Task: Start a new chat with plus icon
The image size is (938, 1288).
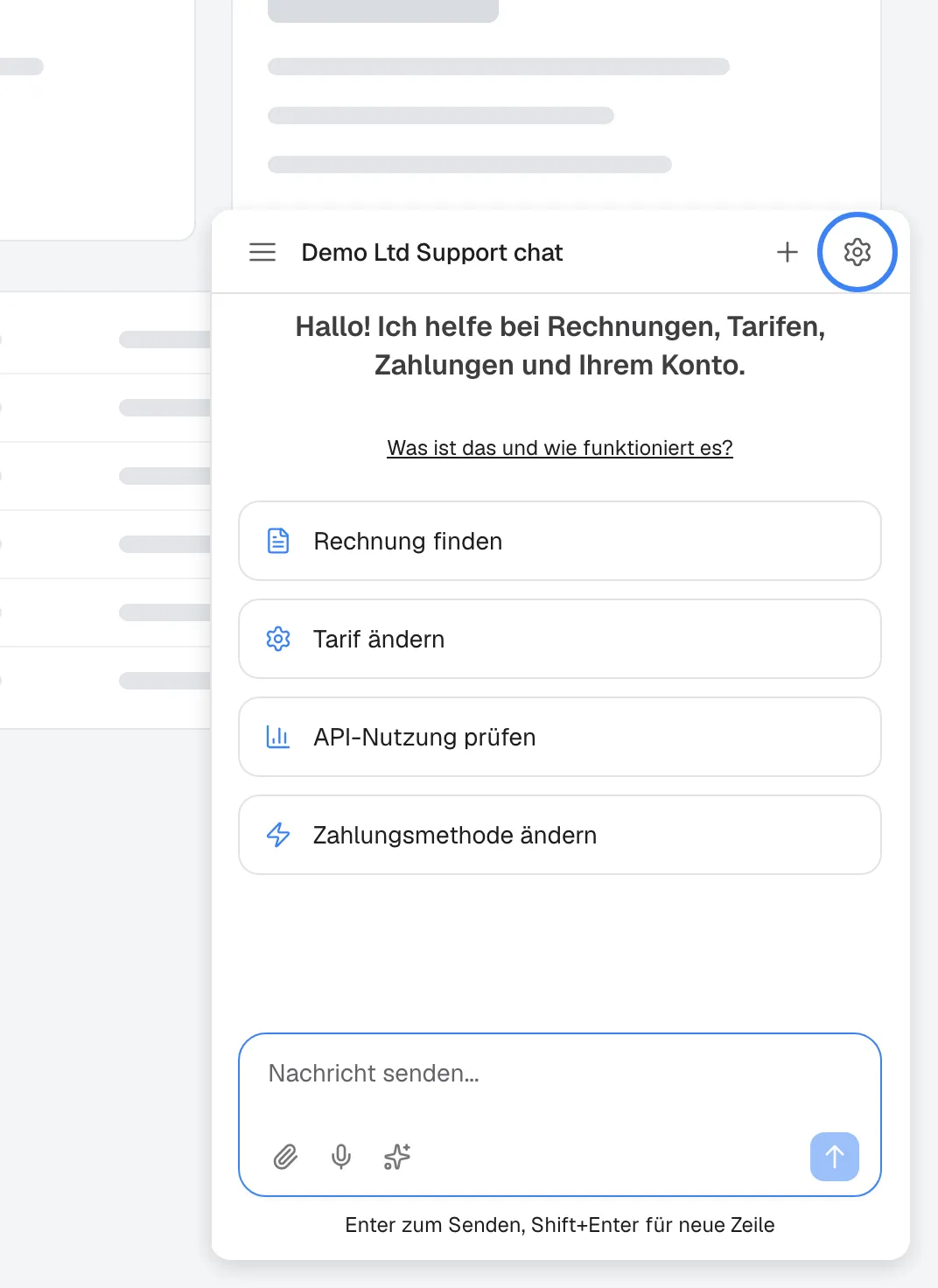Action: coord(787,252)
